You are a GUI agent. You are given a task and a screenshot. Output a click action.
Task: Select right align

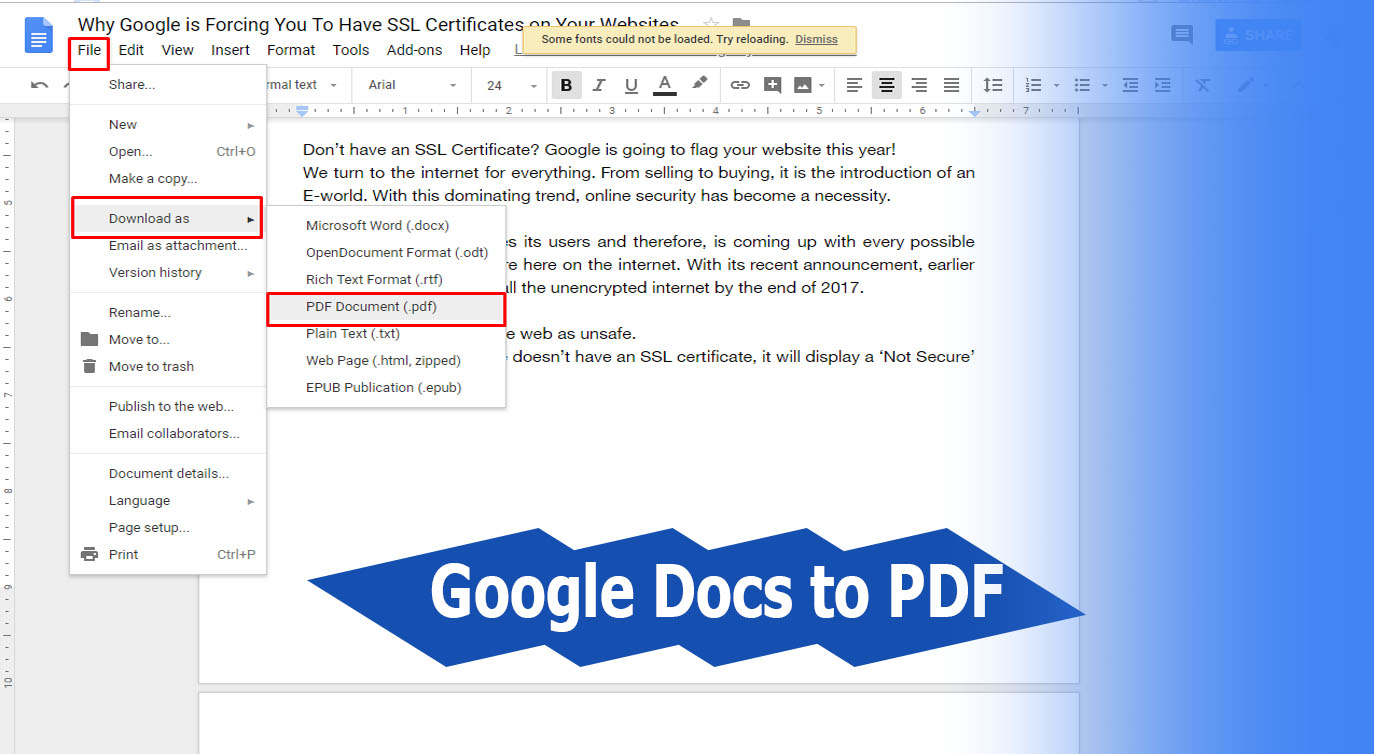919,85
